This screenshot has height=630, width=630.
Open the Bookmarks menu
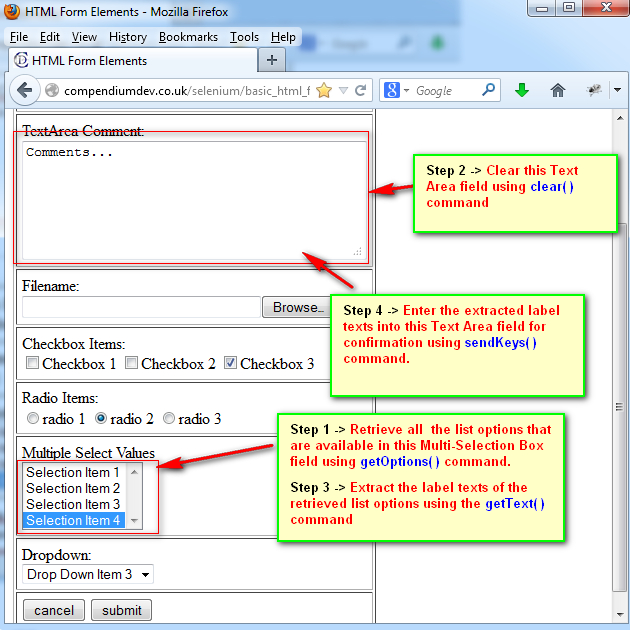188,37
